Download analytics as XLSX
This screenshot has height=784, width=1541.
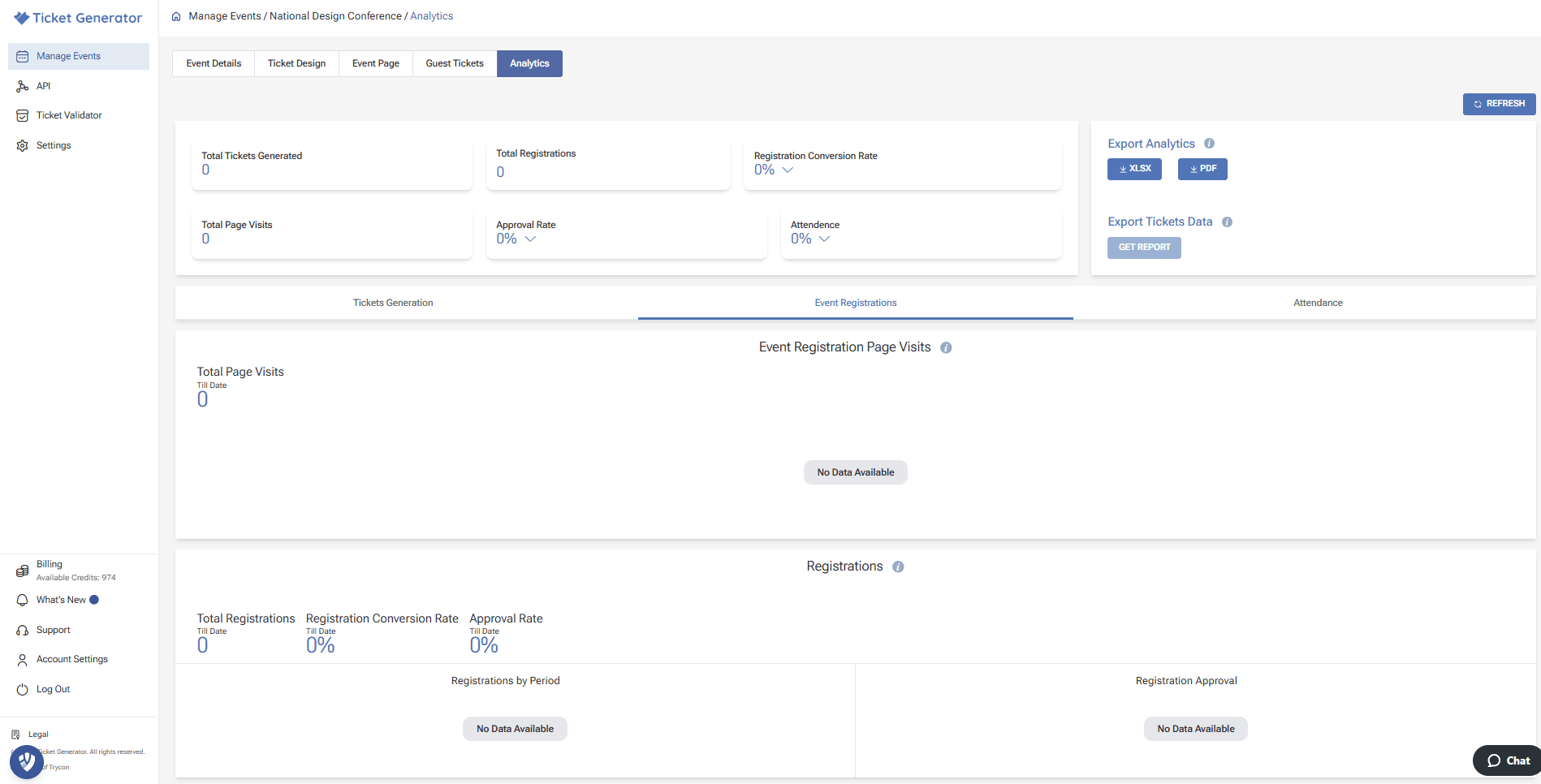(1134, 169)
